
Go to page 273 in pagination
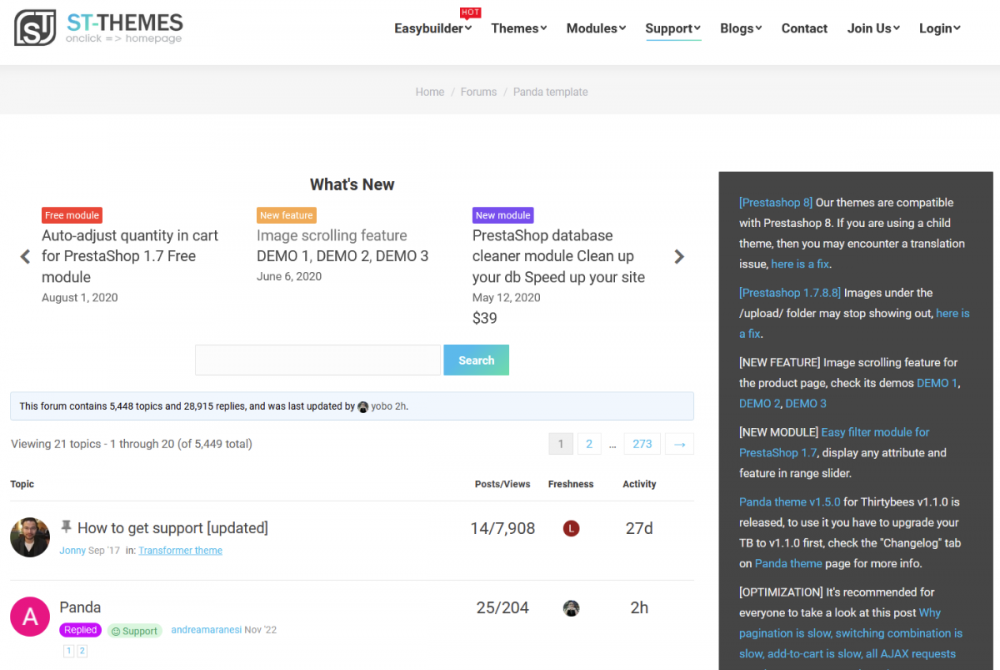(642, 444)
